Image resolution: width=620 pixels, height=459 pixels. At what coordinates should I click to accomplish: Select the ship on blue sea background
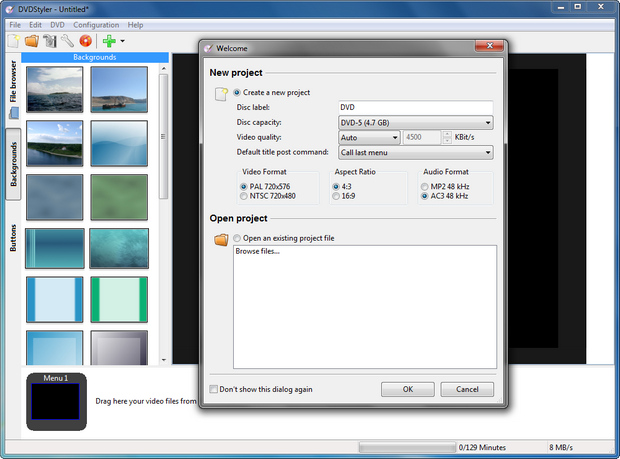tap(119, 89)
